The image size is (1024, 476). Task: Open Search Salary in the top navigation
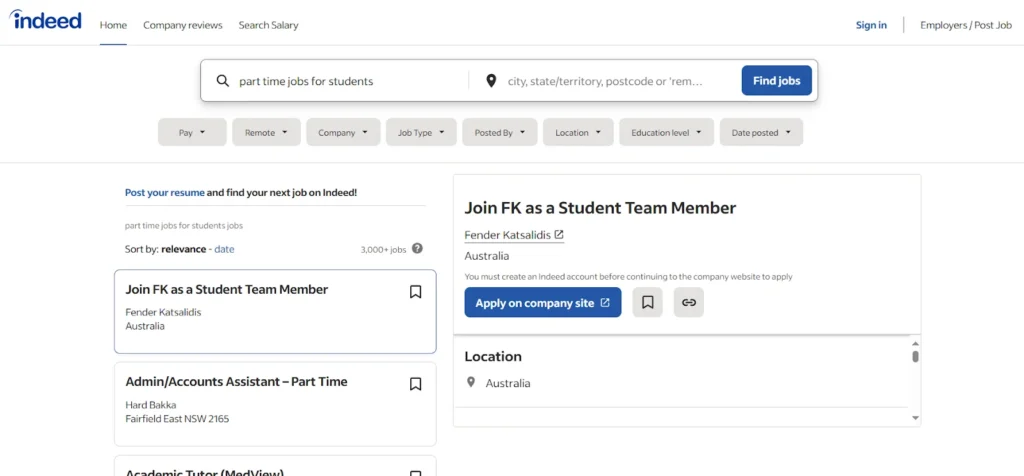[x=268, y=25]
